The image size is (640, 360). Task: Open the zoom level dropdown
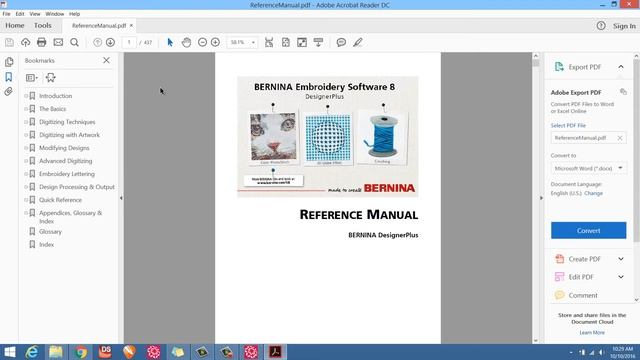[253, 42]
